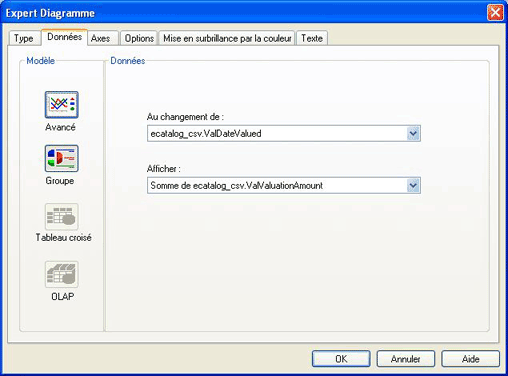Switch to the Options tab
508x376 pixels.
coord(139,38)
